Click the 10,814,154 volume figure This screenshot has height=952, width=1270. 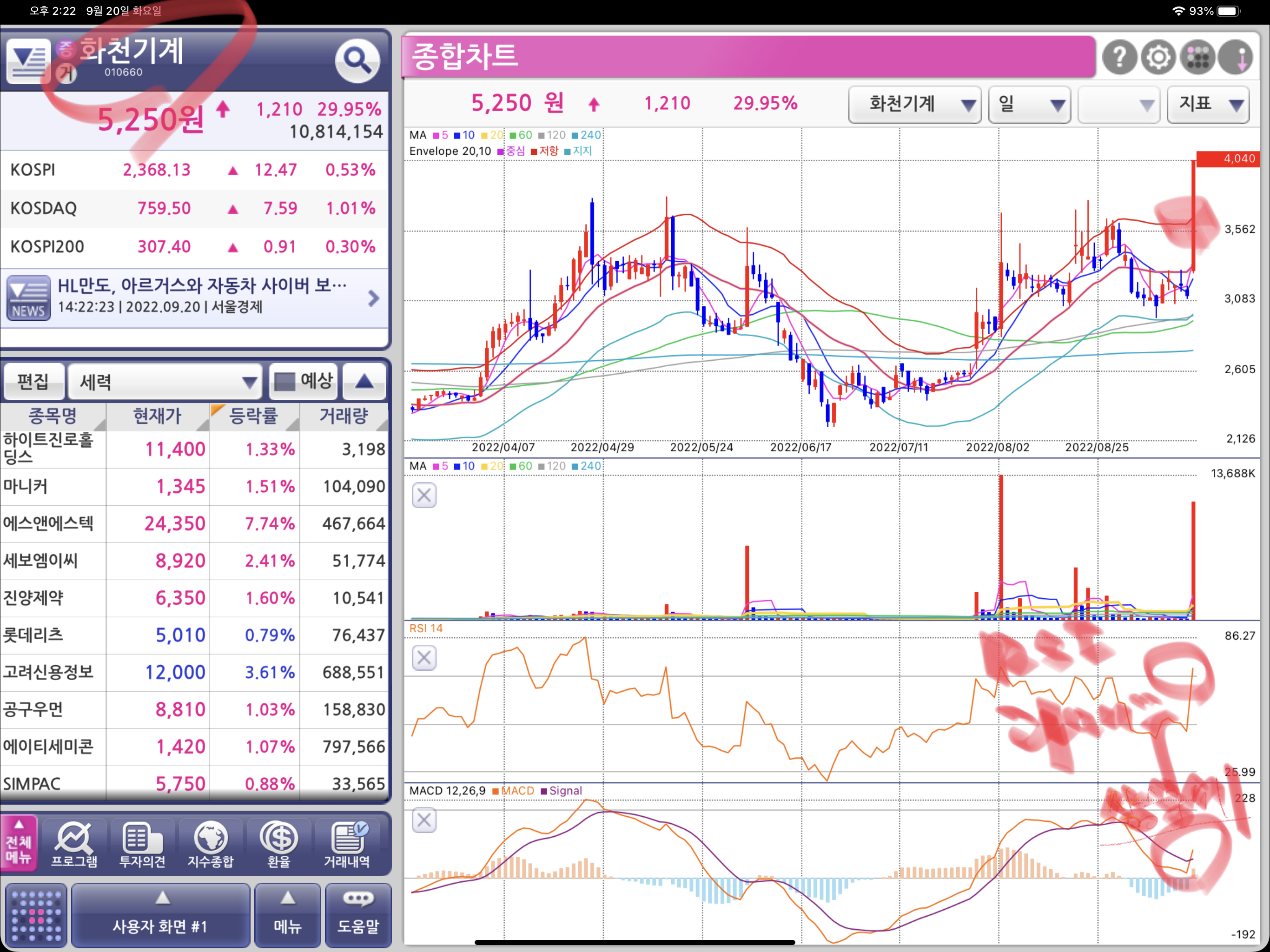click(x=336, y=132)
